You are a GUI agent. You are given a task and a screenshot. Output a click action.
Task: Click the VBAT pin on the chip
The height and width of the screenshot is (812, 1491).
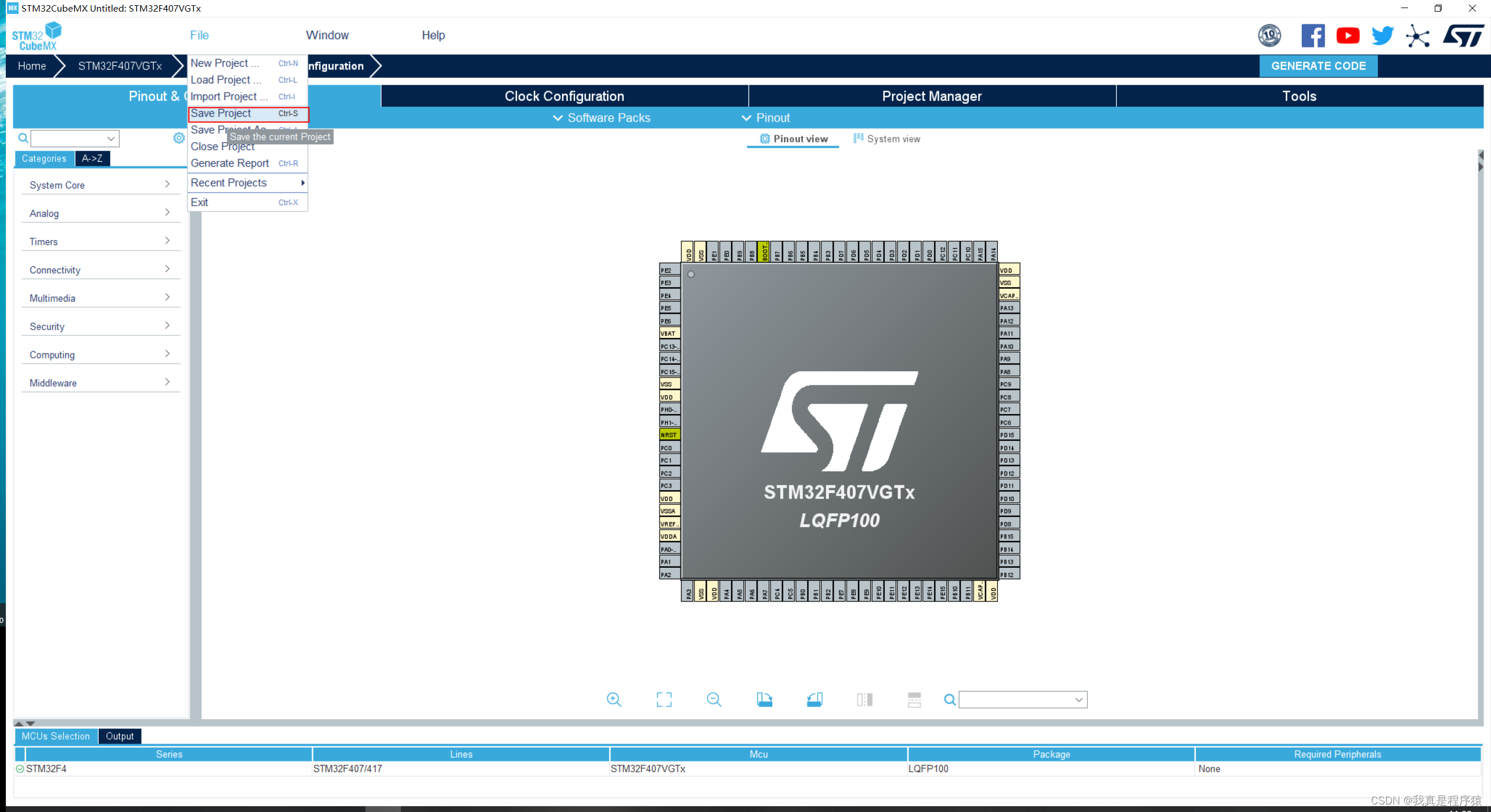tap(669, 333)
